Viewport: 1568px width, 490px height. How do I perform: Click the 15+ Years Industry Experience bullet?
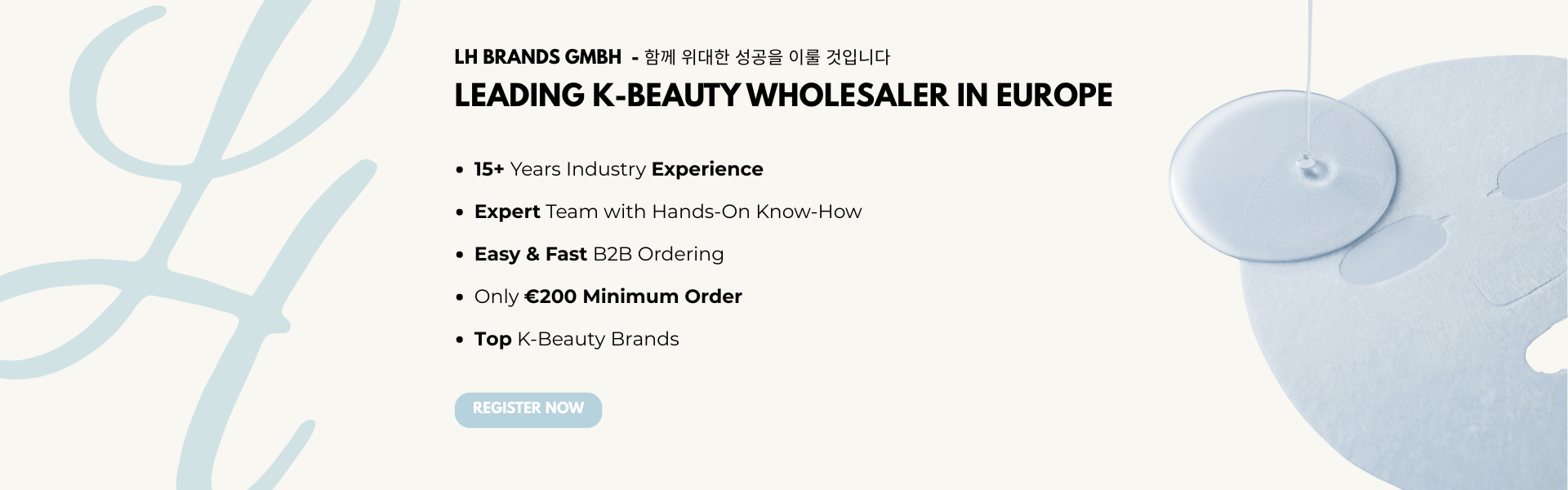(618, 170)
